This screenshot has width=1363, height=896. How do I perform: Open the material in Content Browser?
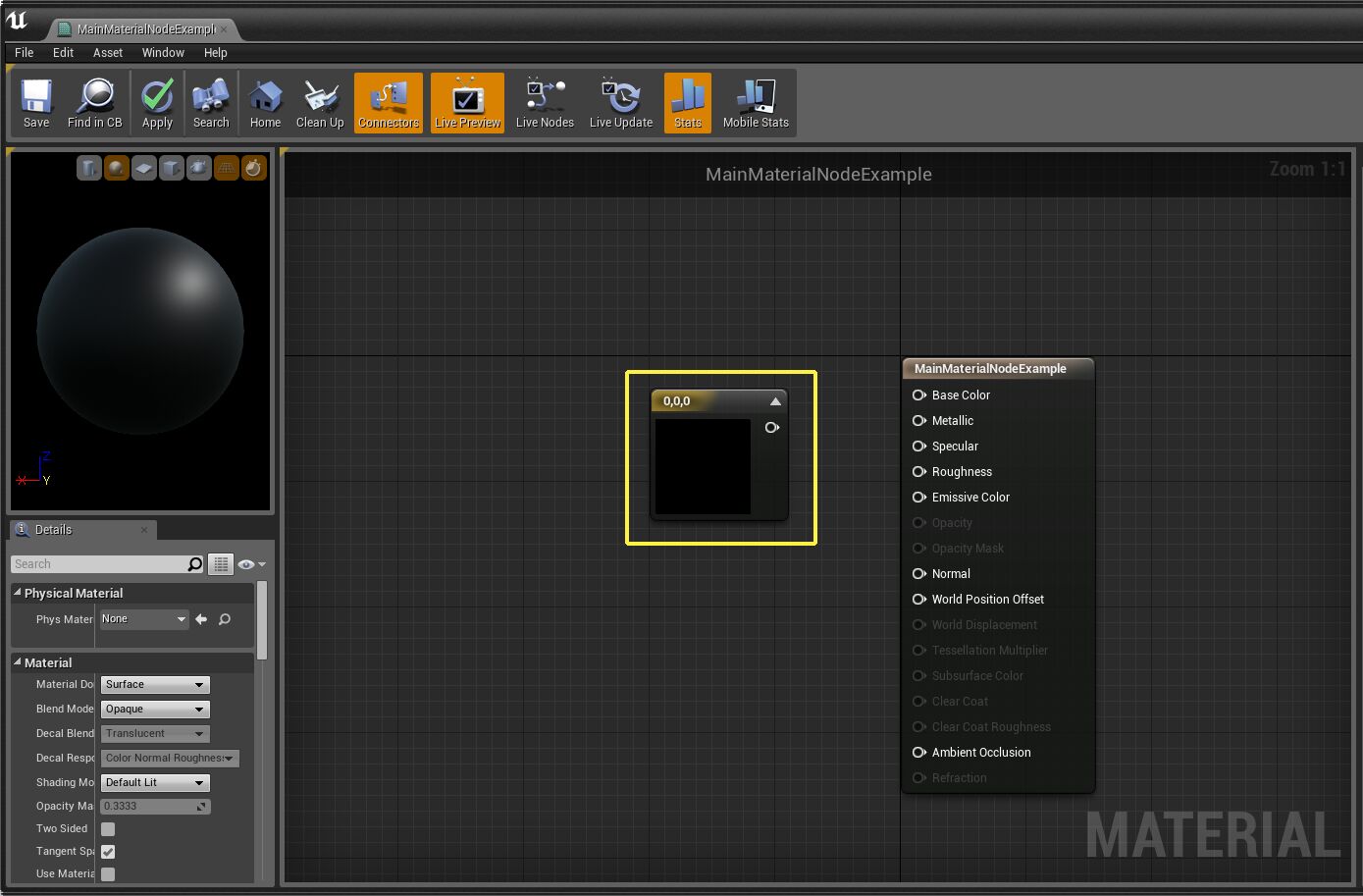point(93,102)
